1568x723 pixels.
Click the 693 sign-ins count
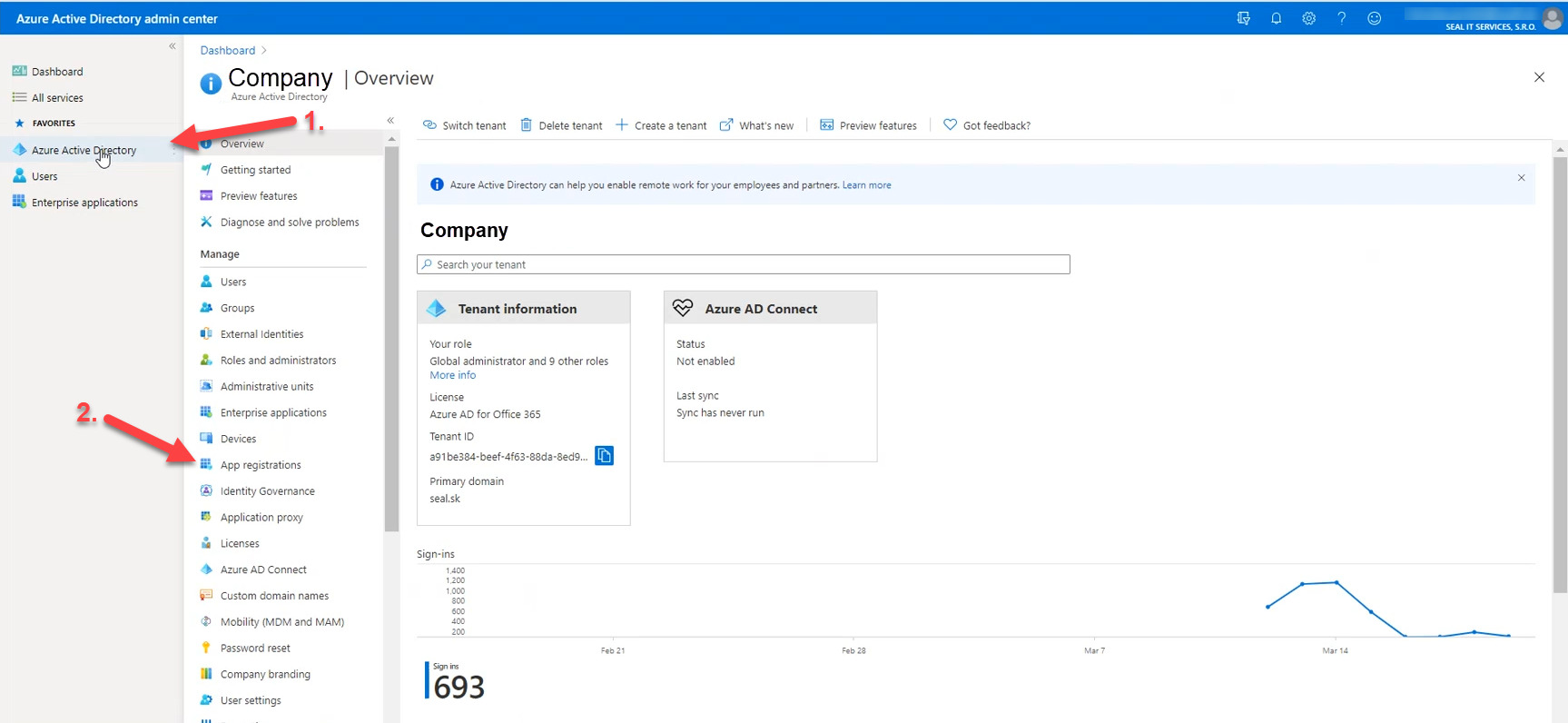coord(459,688)
